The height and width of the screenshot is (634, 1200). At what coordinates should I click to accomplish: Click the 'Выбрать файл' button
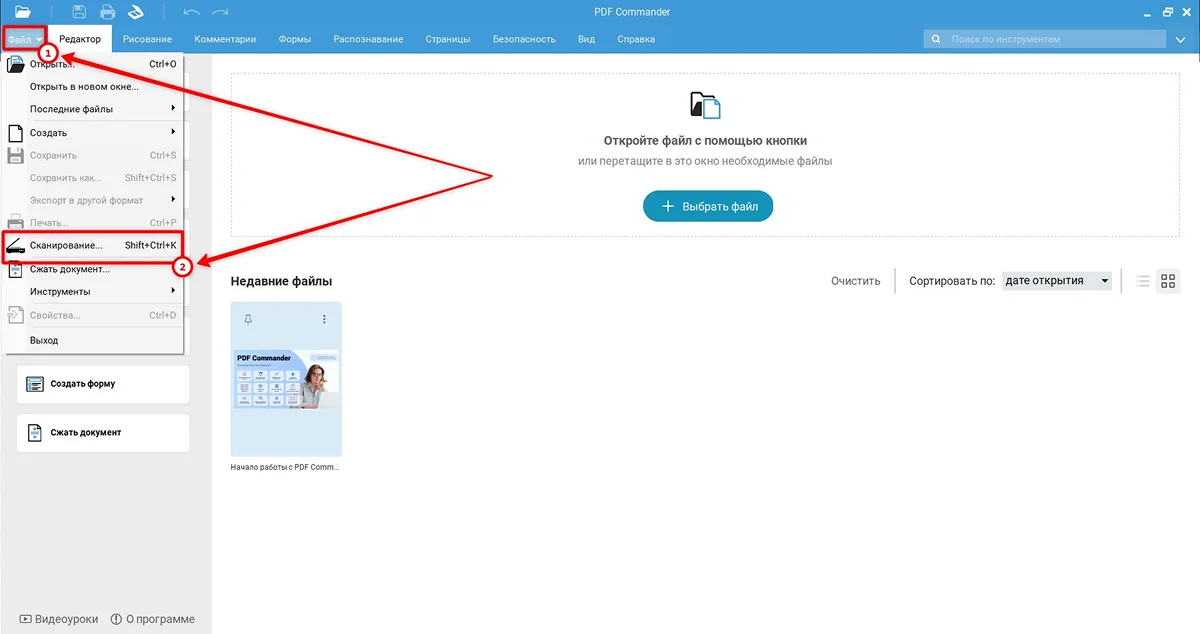click(707, 207)
